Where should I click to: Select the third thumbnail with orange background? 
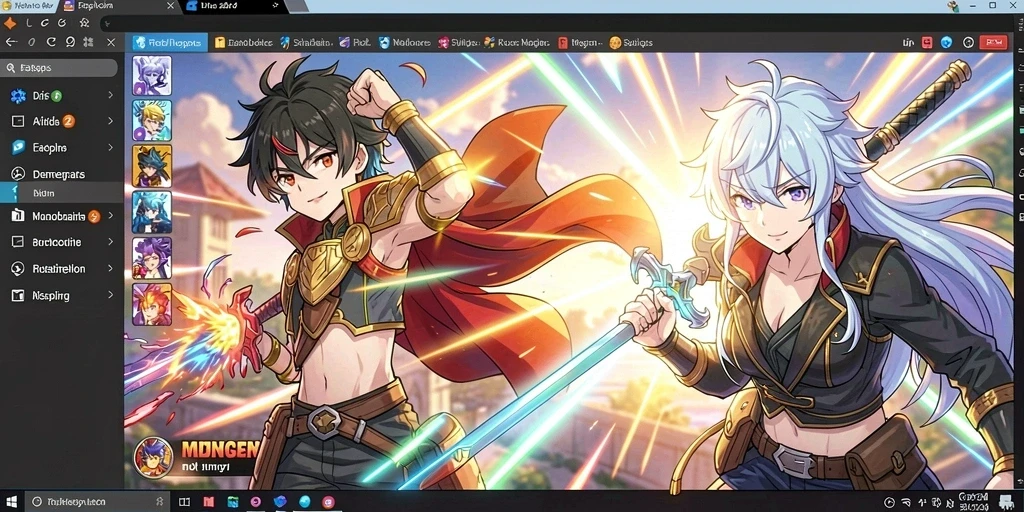(x=152, y=166)
